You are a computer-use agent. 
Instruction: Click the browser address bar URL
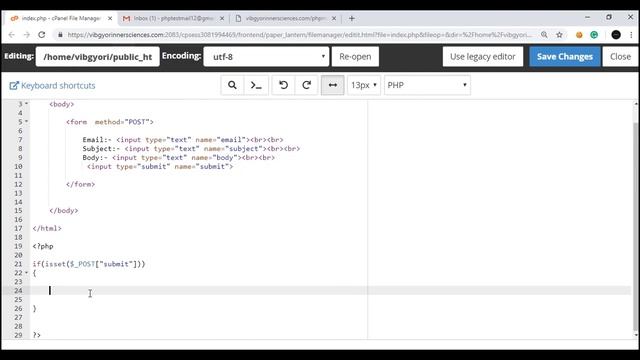pyautogui.click(x=300, y=35)
